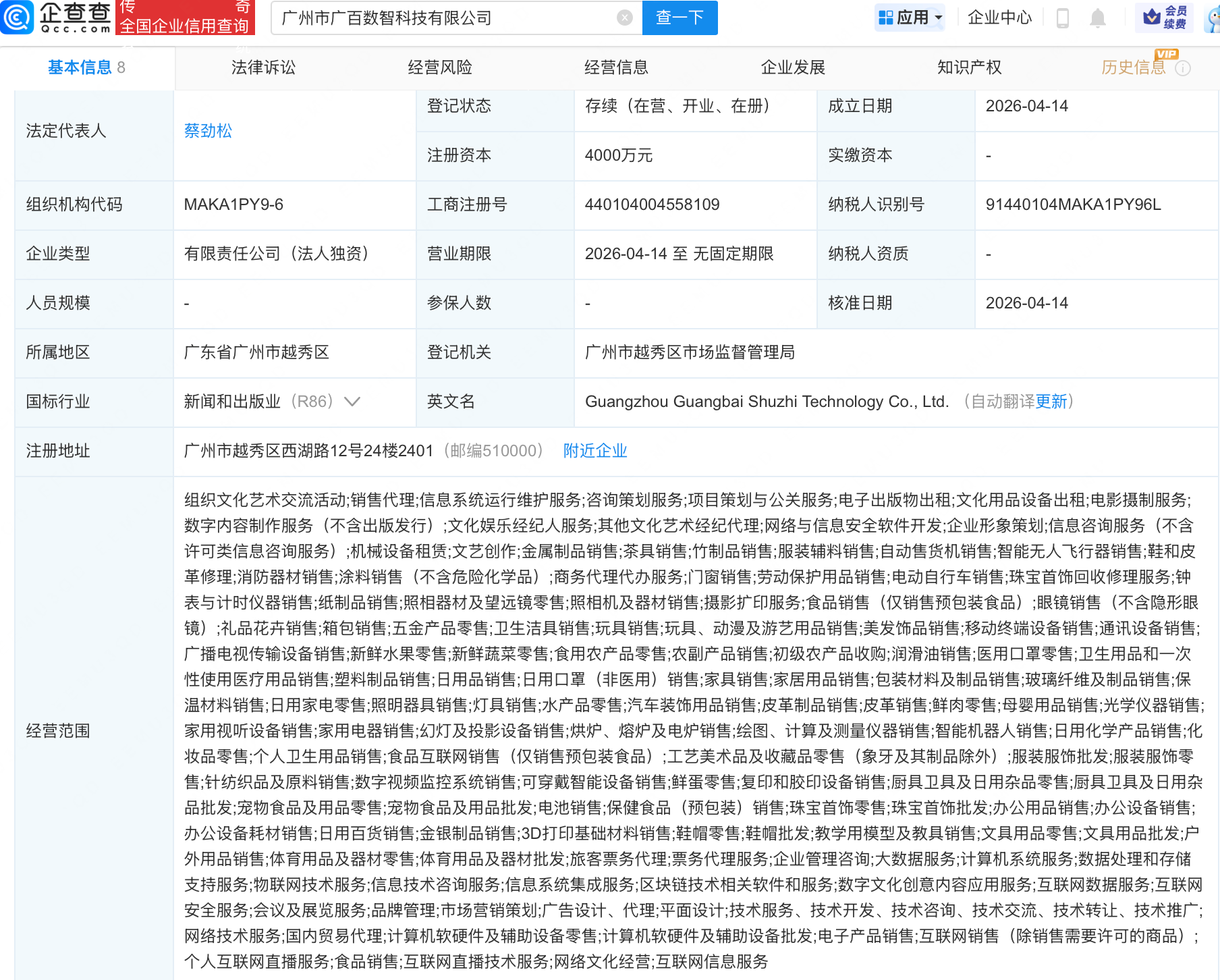The width and height of the screenshot is (1220, 980).
Task: Expand the 新闻和出版业 industry chevron
Action: coord(352,402)
